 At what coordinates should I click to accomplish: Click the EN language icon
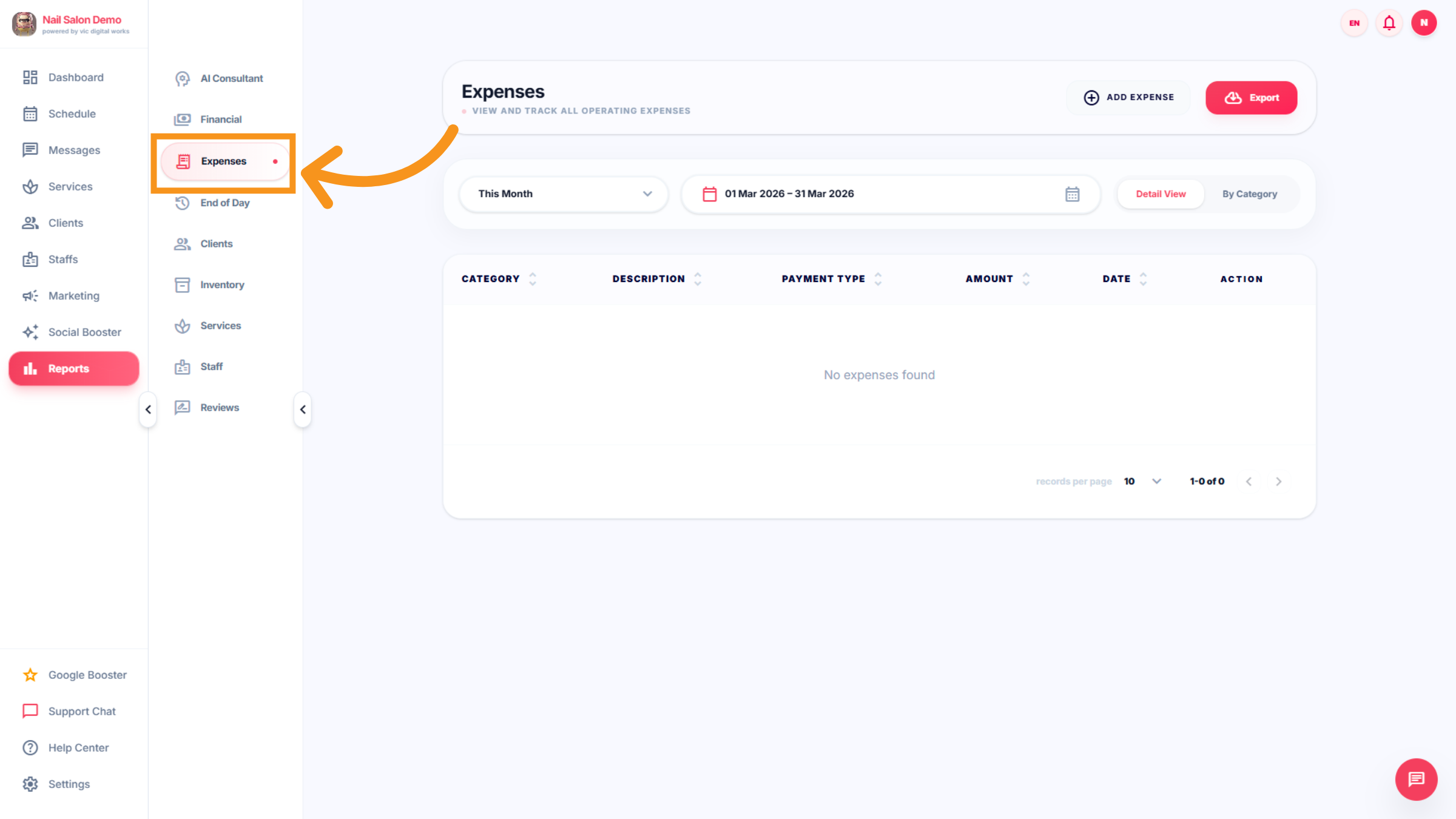[x=1354, y=23]
